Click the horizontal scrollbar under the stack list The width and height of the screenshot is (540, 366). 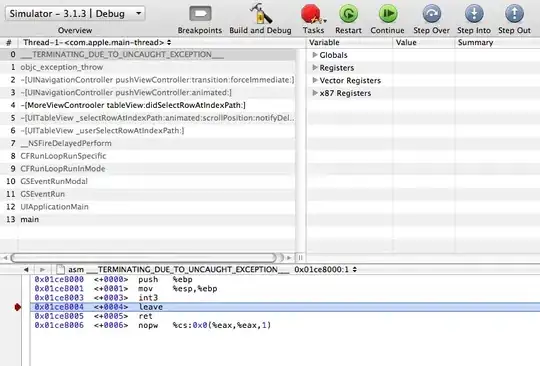(144, 258)
